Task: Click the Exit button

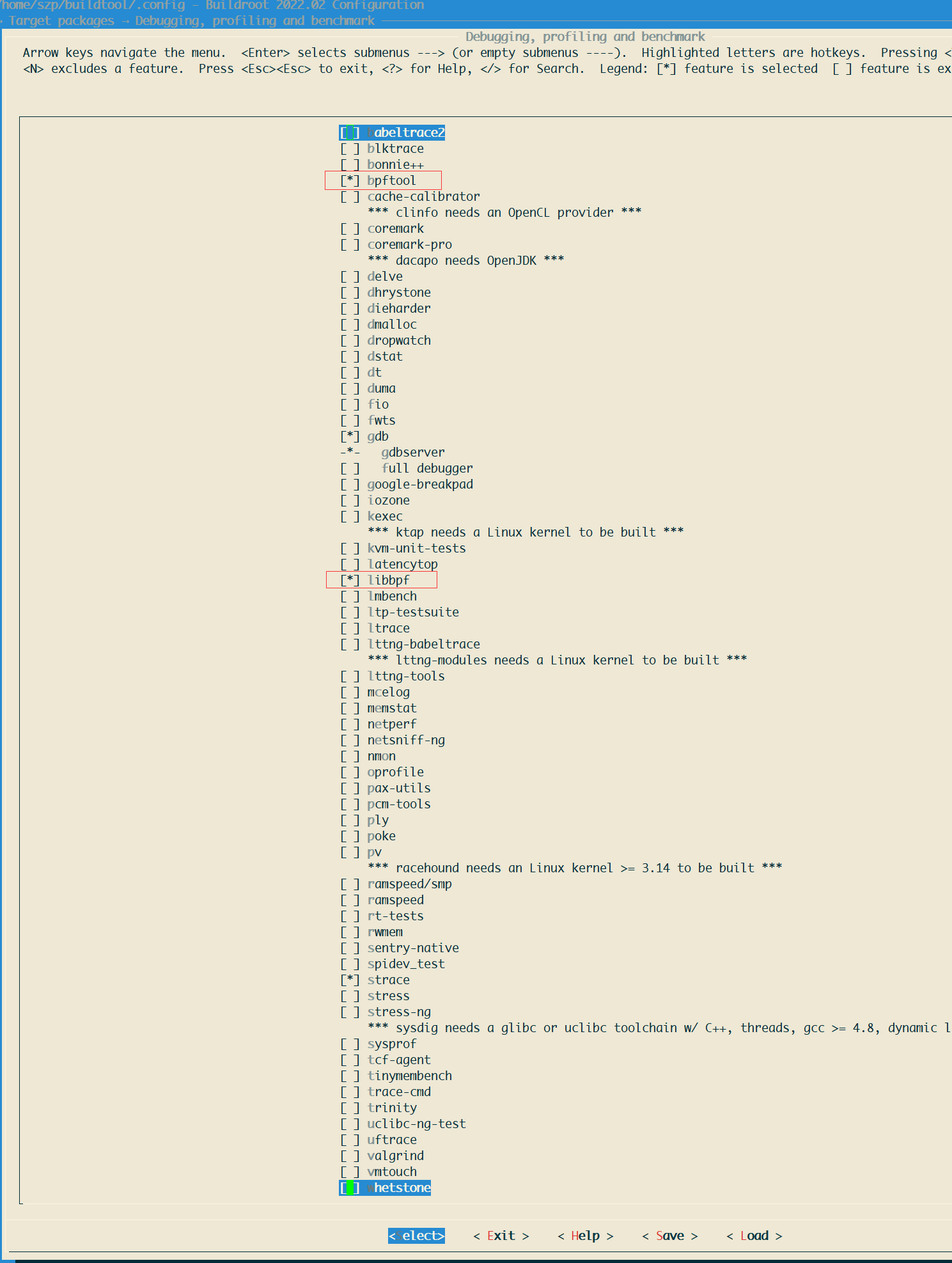Action: (x=501, y=1236)
